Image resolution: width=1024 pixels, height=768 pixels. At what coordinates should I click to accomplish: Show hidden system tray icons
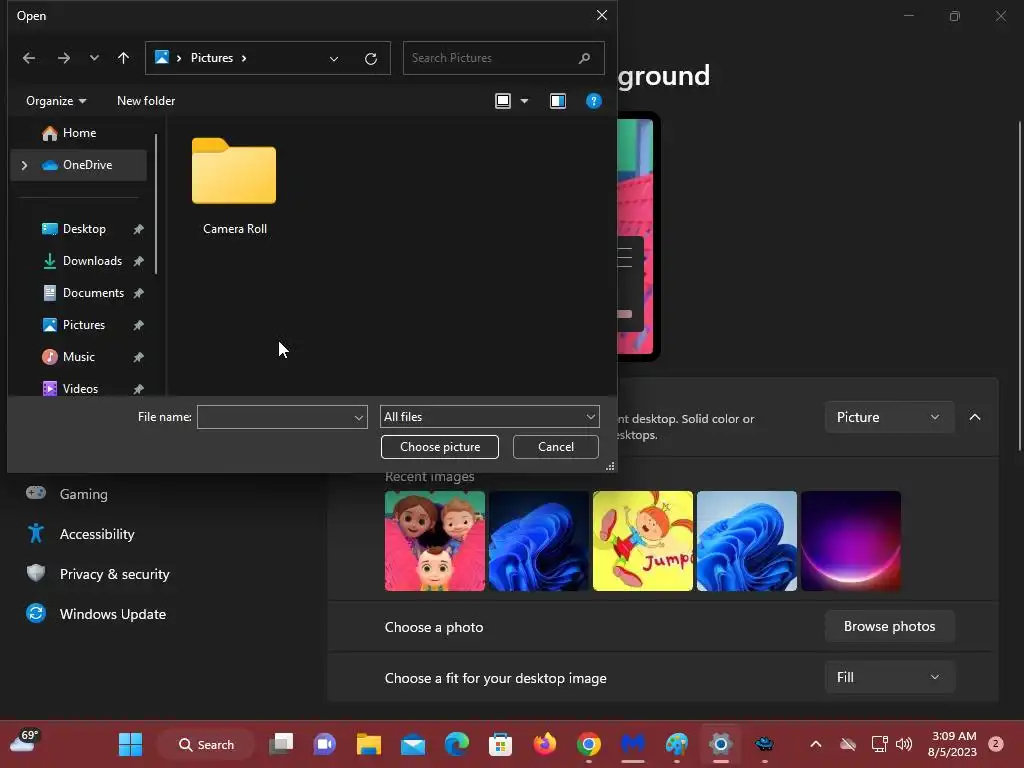click(x=816, y=744)
